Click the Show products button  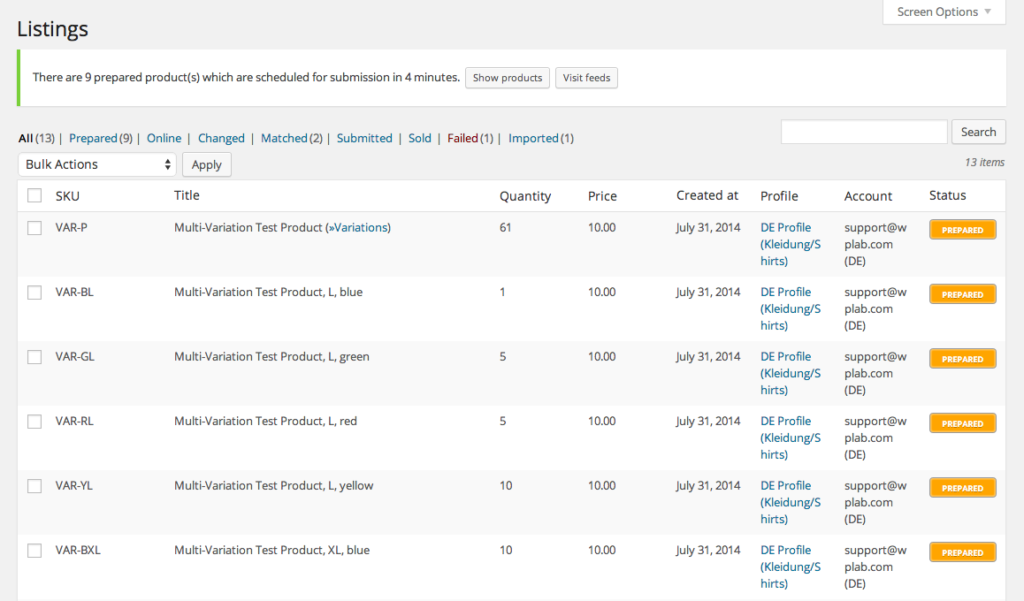507,77
